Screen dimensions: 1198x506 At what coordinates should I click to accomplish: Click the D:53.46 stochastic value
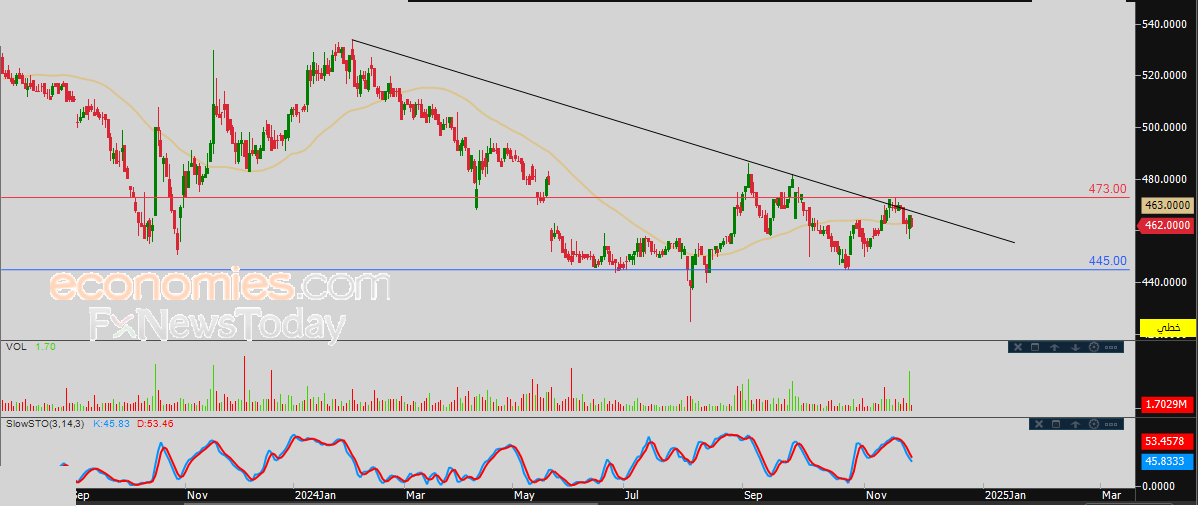pos(155,423)
